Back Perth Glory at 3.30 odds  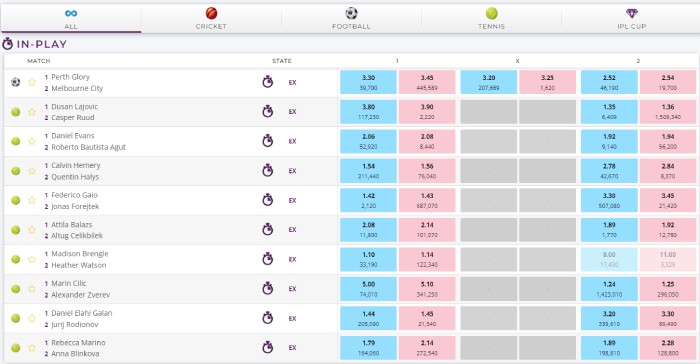(368, 82)
